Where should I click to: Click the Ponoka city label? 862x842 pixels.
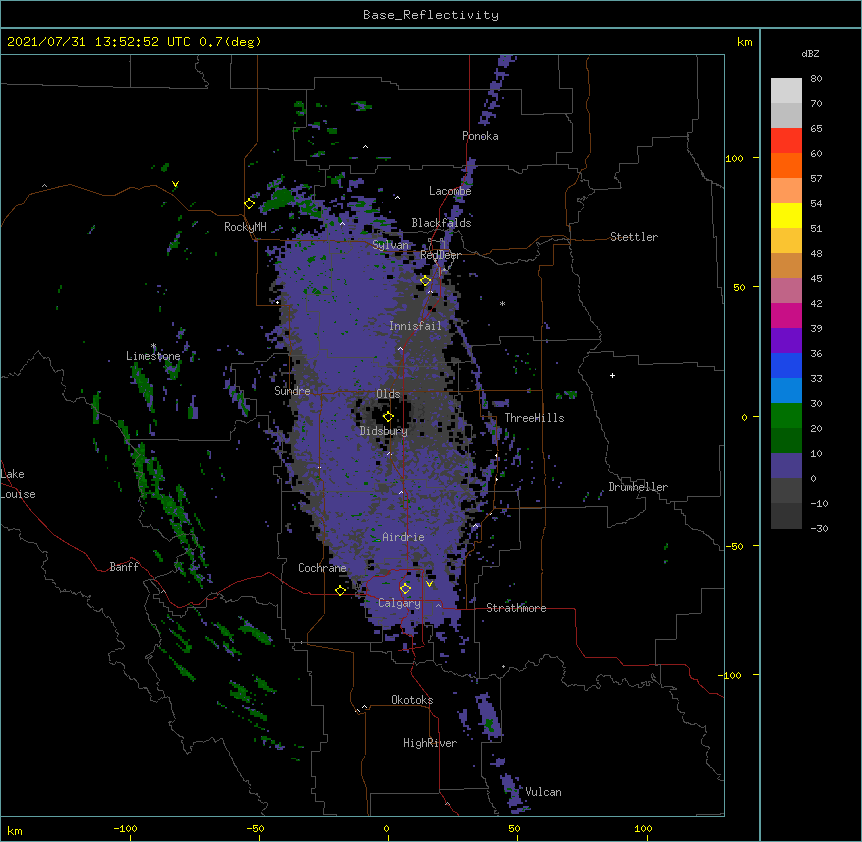pos(480,136)
